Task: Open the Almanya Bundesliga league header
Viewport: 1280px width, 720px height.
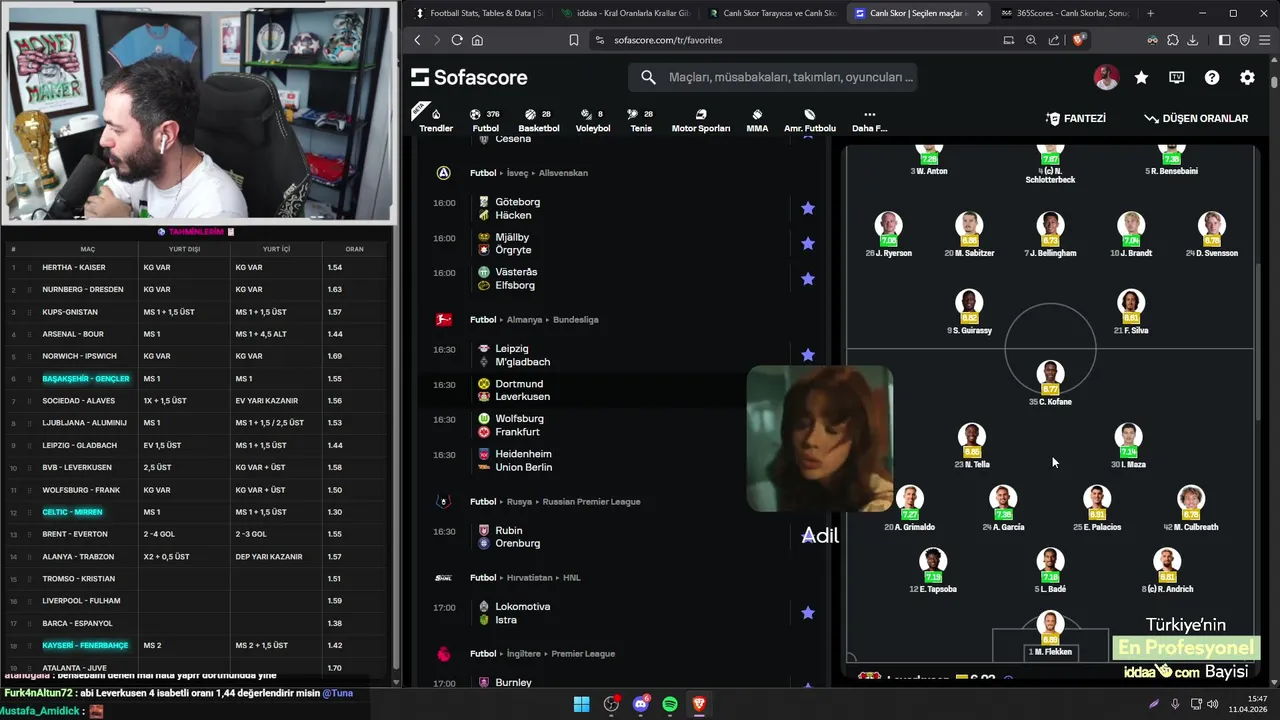Action: tap(534, 320)
